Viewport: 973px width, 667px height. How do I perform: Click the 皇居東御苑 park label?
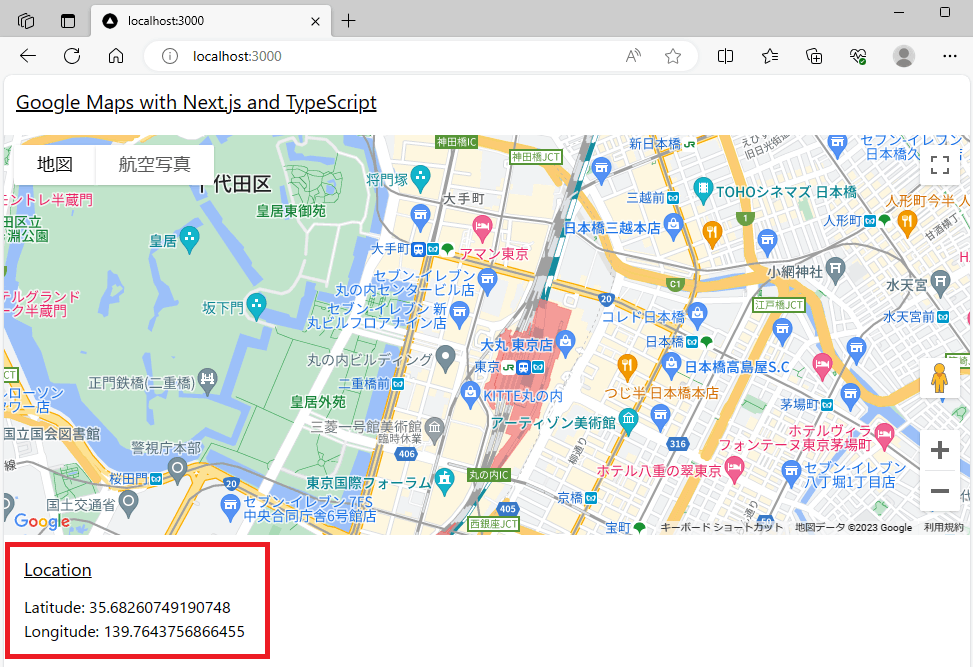(291, 211)
